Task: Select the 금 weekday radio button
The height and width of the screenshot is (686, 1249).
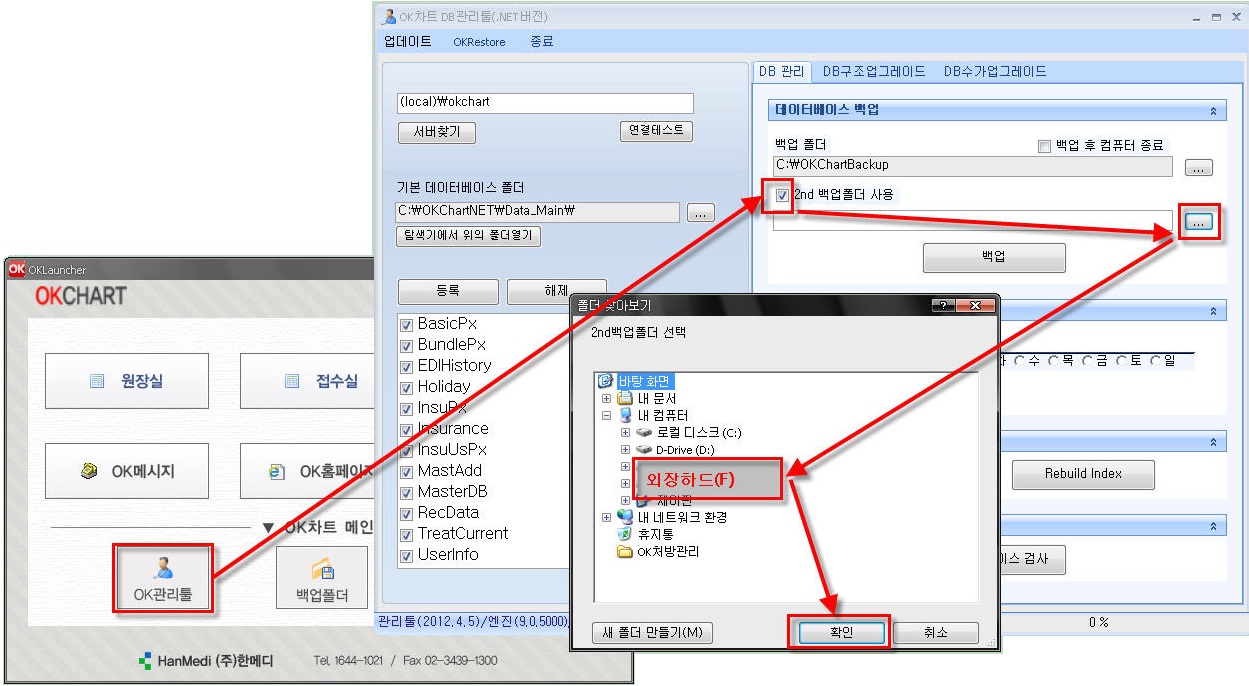Action: 1088,360
